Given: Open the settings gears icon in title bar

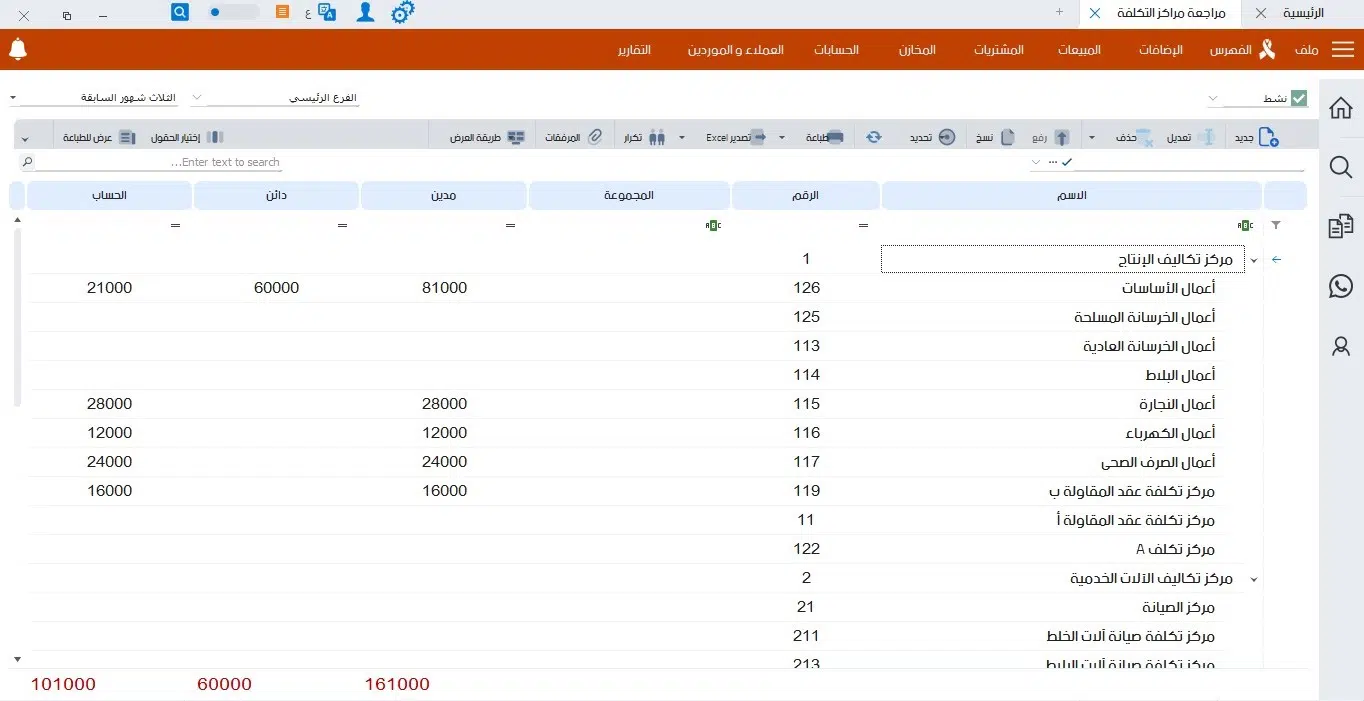Looking at the screenshot, I should 402,12.
